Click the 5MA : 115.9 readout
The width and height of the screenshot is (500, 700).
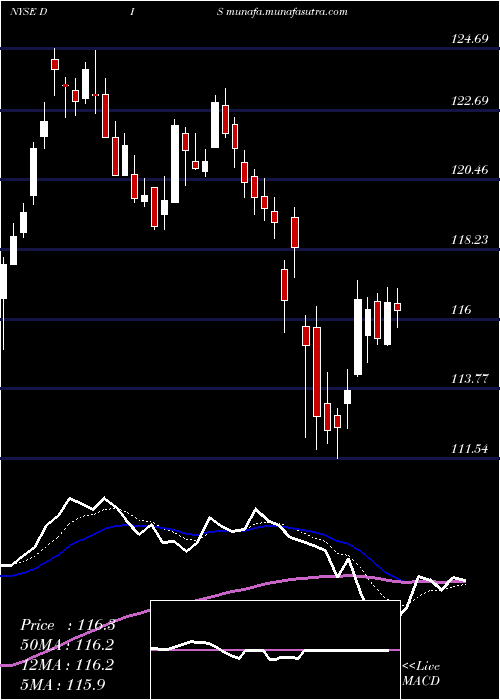pyautogui.click(x=63, y=684)
